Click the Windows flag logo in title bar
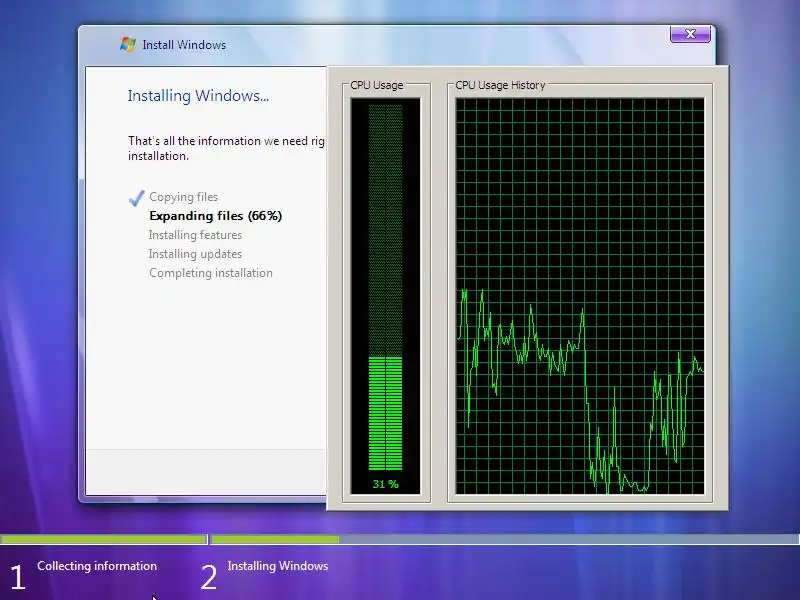Image resolution: width=800 pixels, height=600 pixels. tap(128, 44)
